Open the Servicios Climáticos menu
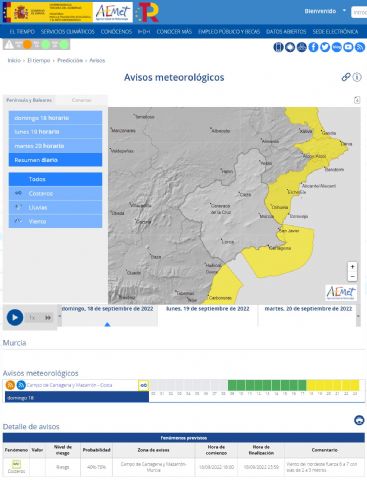This screenshot has height=480, width=367. pos(68,32)
